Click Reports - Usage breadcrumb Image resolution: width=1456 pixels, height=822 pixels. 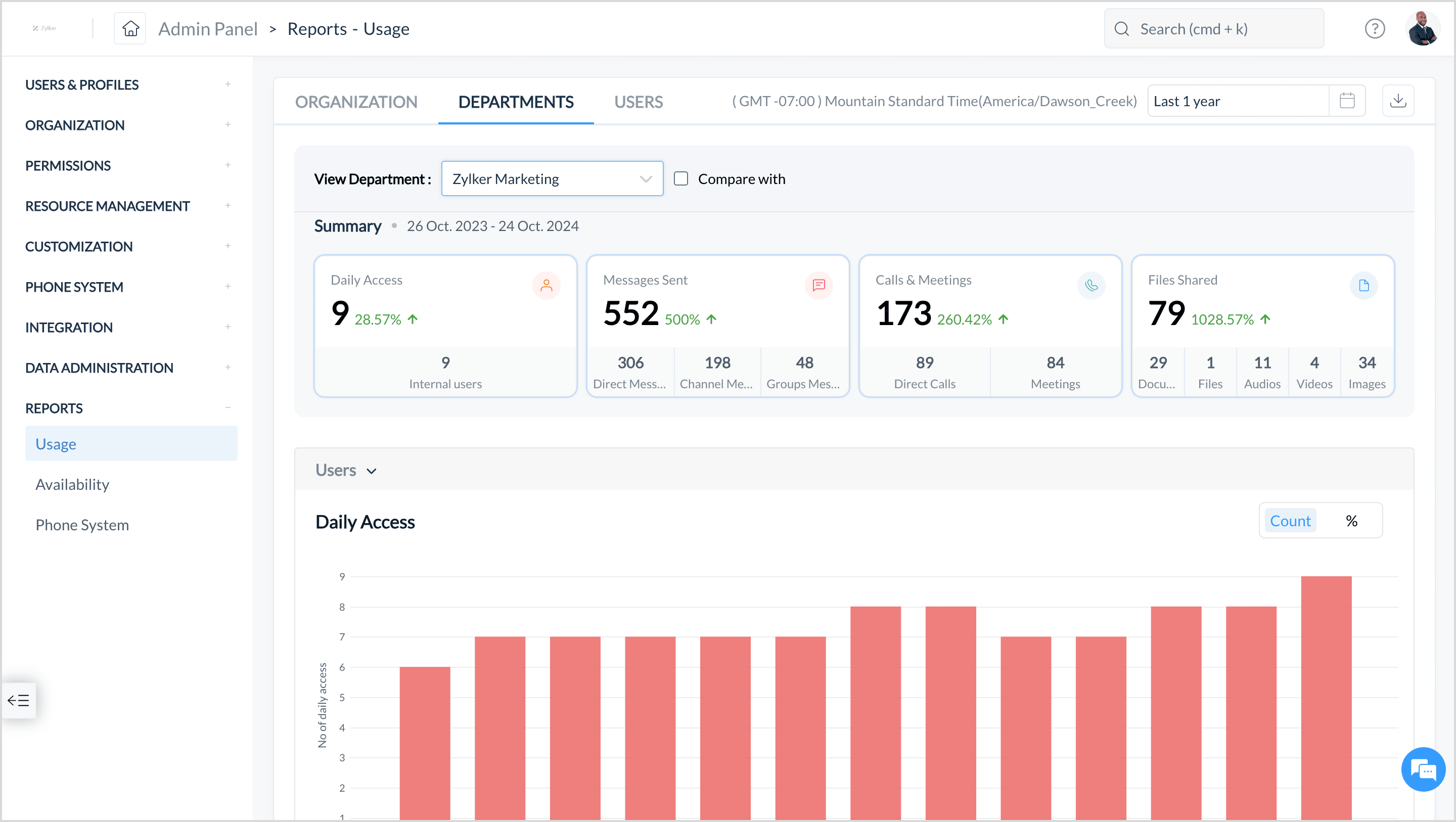click(x=348, y=29)
